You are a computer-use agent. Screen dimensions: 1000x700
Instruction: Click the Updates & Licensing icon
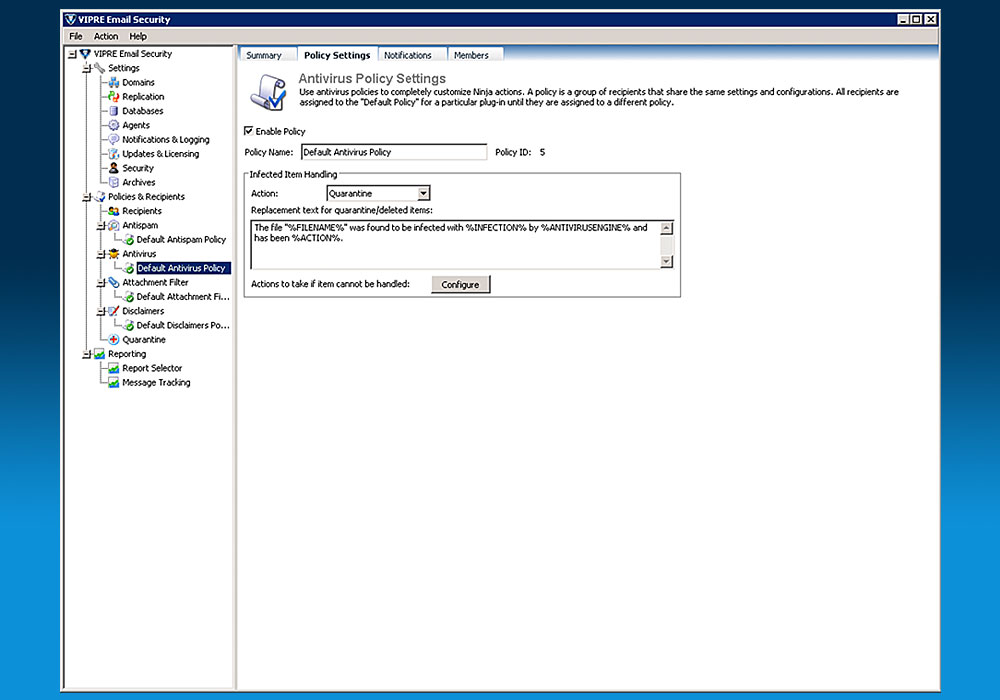tap(114, 154)
